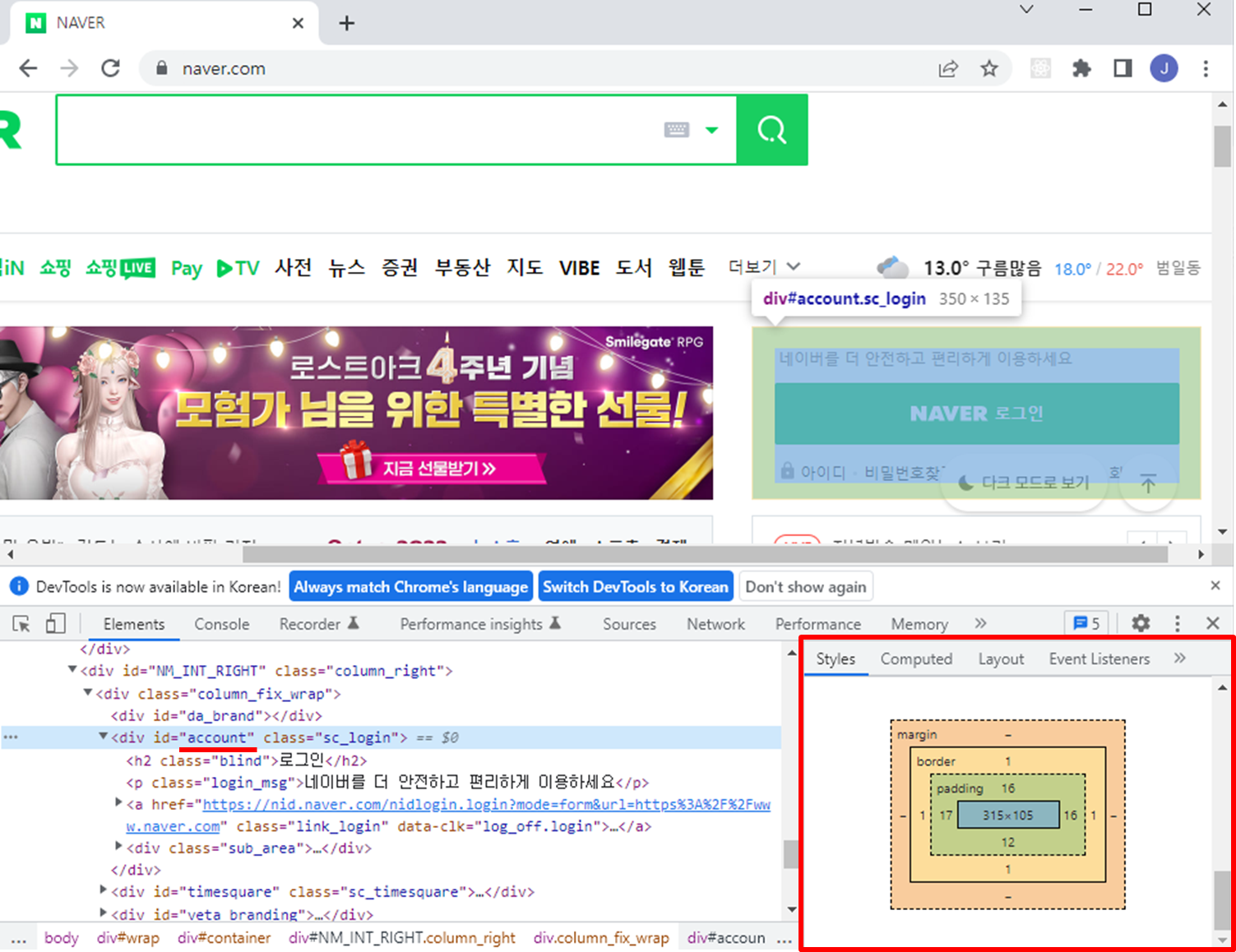The height and width of the screenshot is (952, 1236).
Task: Click Always match Chrome's language
Action: (x=411, y=587)
